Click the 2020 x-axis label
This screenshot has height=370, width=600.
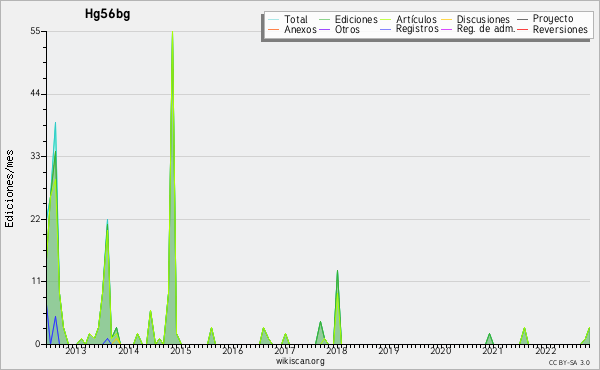click(x=441, y=350)
